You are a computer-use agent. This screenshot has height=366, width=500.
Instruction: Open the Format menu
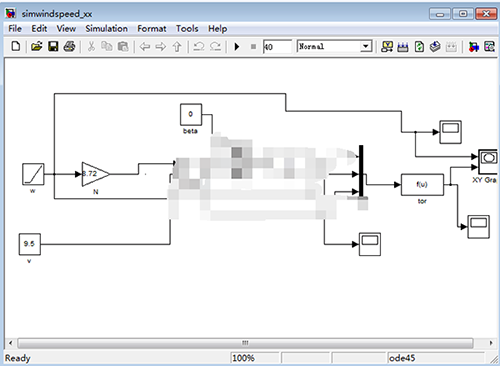point(152,29)
